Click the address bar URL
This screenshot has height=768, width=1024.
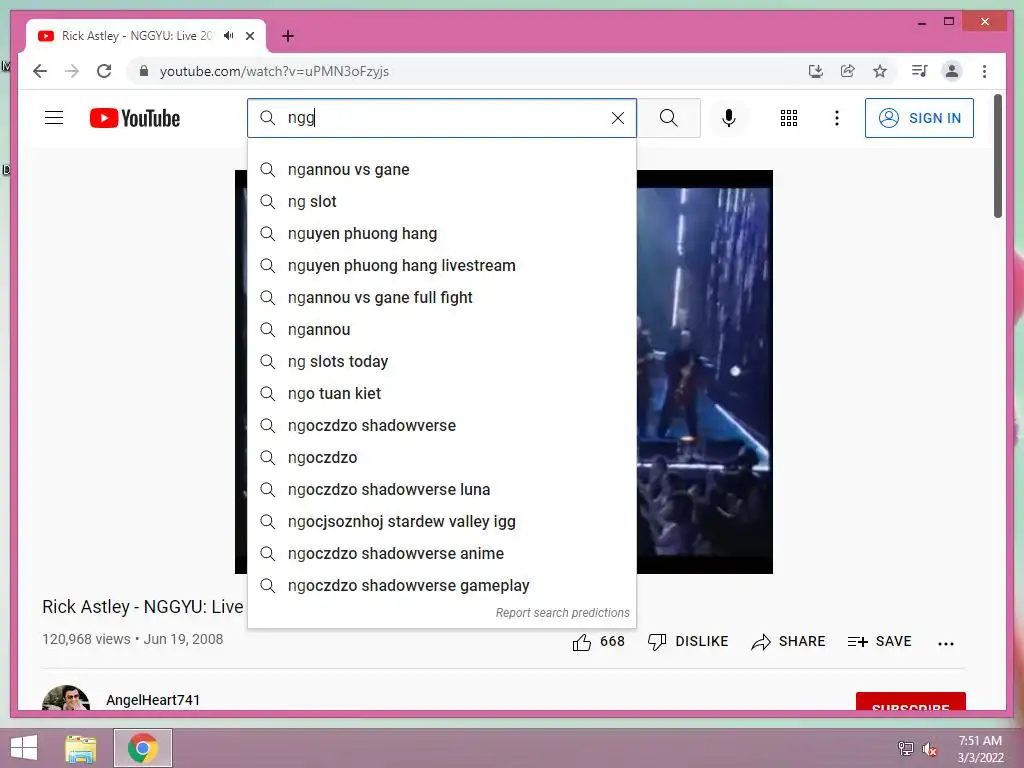(274, 71)
